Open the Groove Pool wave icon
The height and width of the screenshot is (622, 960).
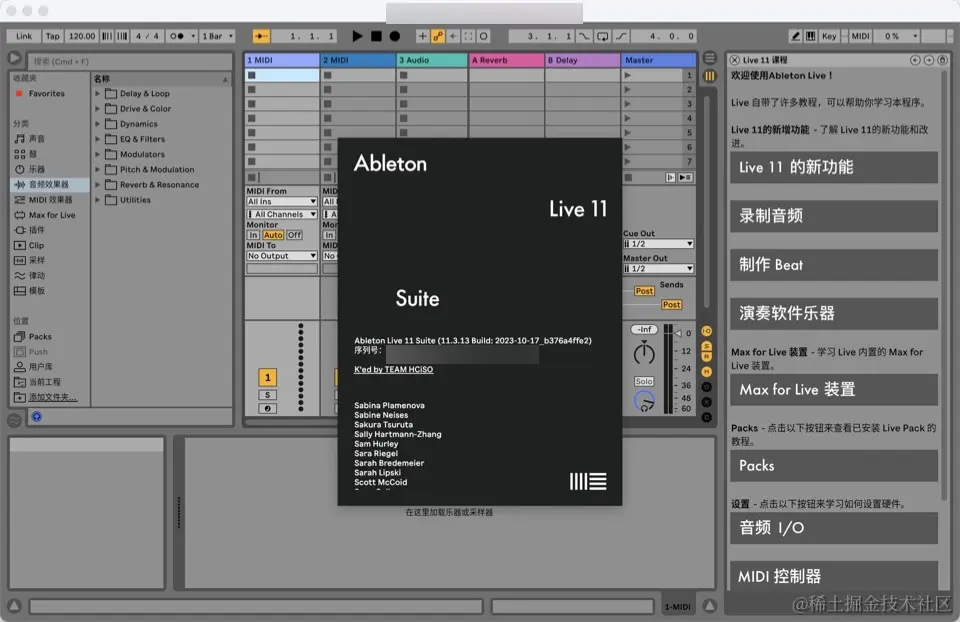[x=14, y=420]
